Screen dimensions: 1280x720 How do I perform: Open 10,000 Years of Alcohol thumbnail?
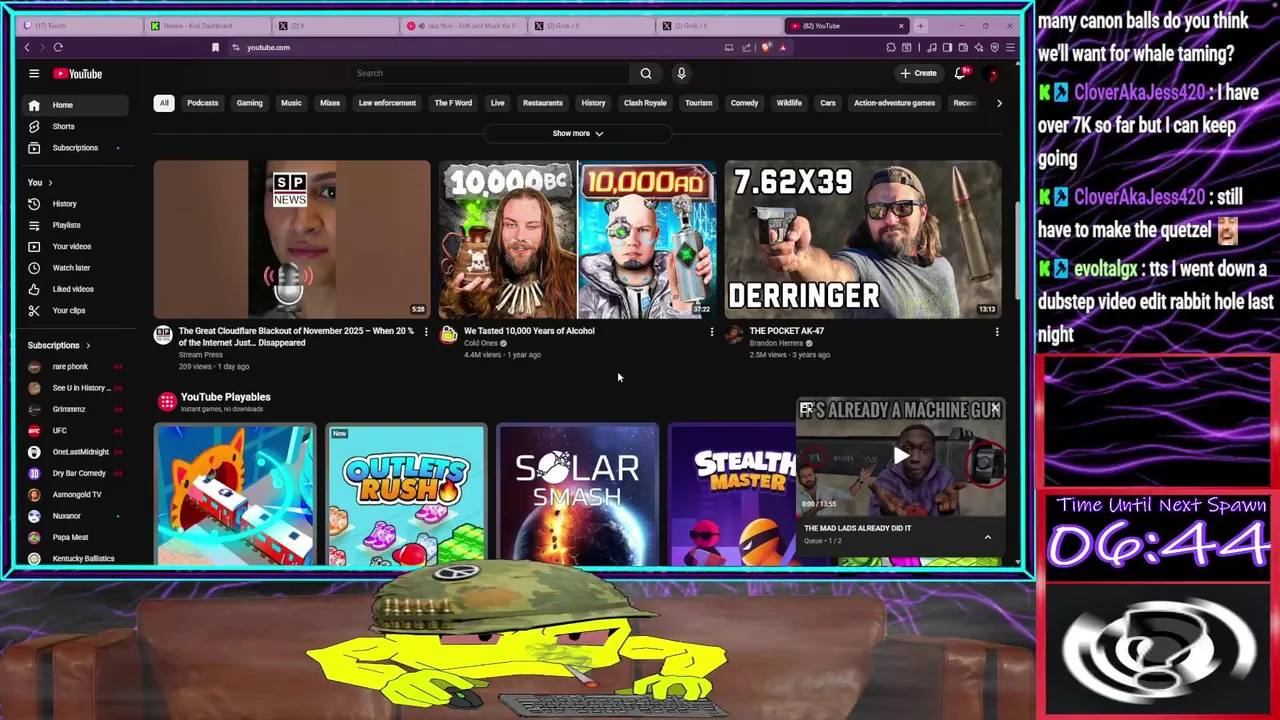tap(577, 239)
